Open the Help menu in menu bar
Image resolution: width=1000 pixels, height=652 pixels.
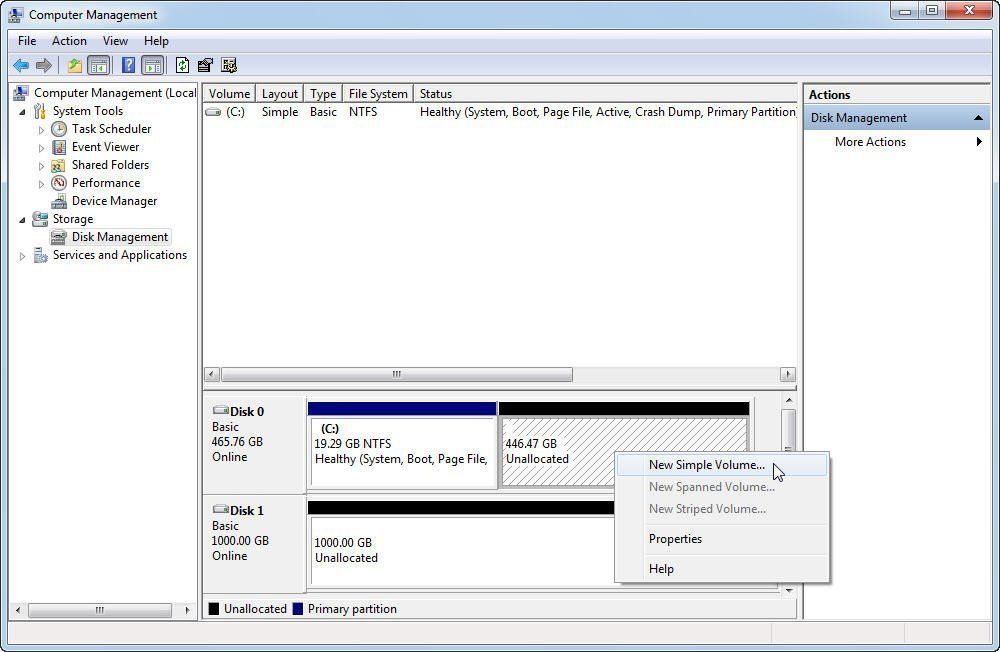(x=156, y=41)
